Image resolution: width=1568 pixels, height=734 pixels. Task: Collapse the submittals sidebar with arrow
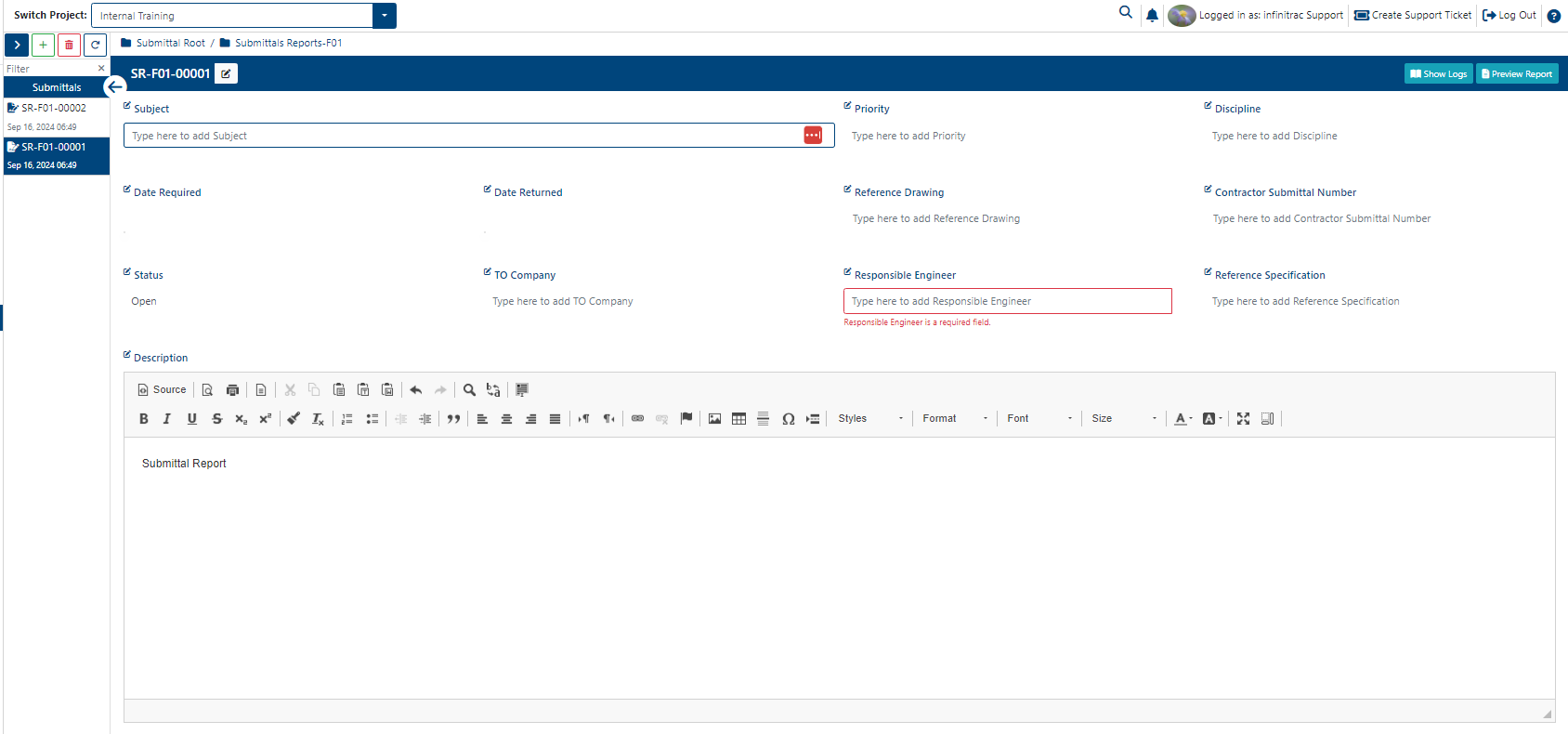point(115,87)
